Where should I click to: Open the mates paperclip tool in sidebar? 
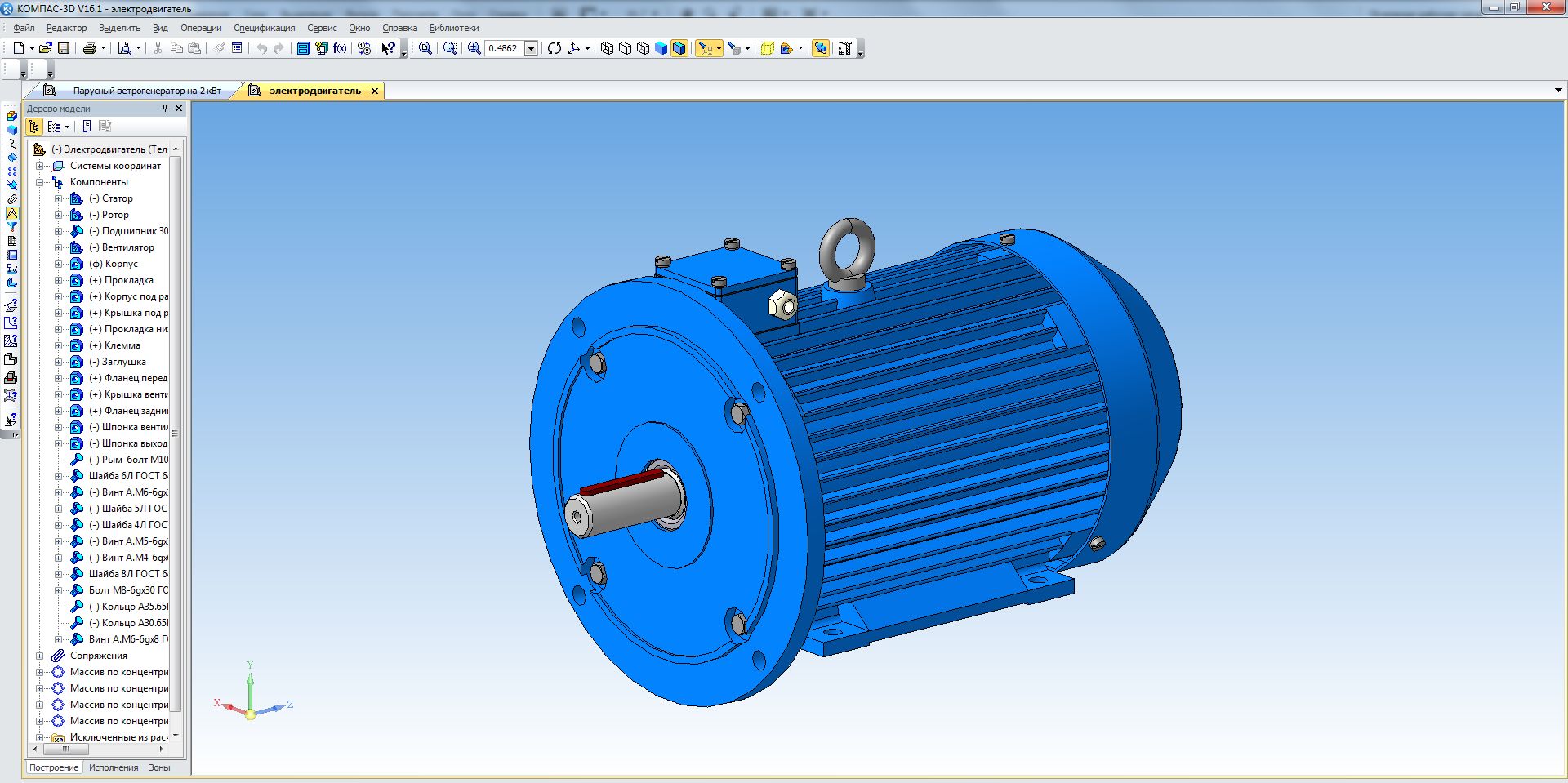click(12, 199)
